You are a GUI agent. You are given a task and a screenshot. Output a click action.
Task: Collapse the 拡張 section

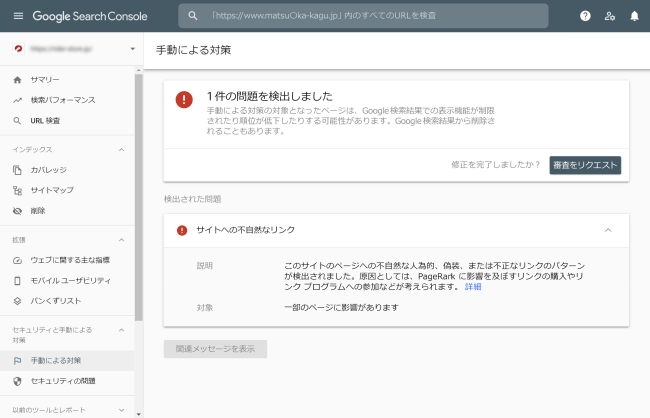121,240
